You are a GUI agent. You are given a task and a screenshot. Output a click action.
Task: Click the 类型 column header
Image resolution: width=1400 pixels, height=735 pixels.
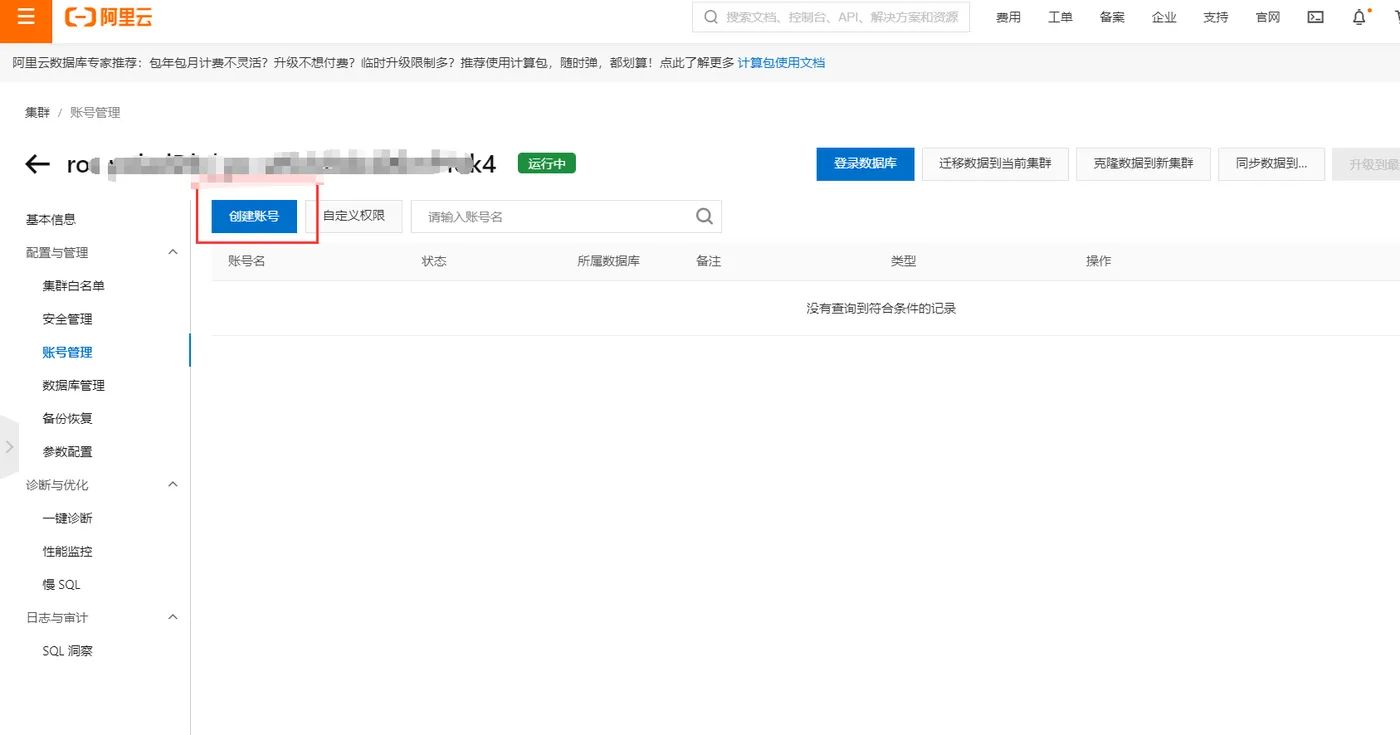[x=903, y=261]
